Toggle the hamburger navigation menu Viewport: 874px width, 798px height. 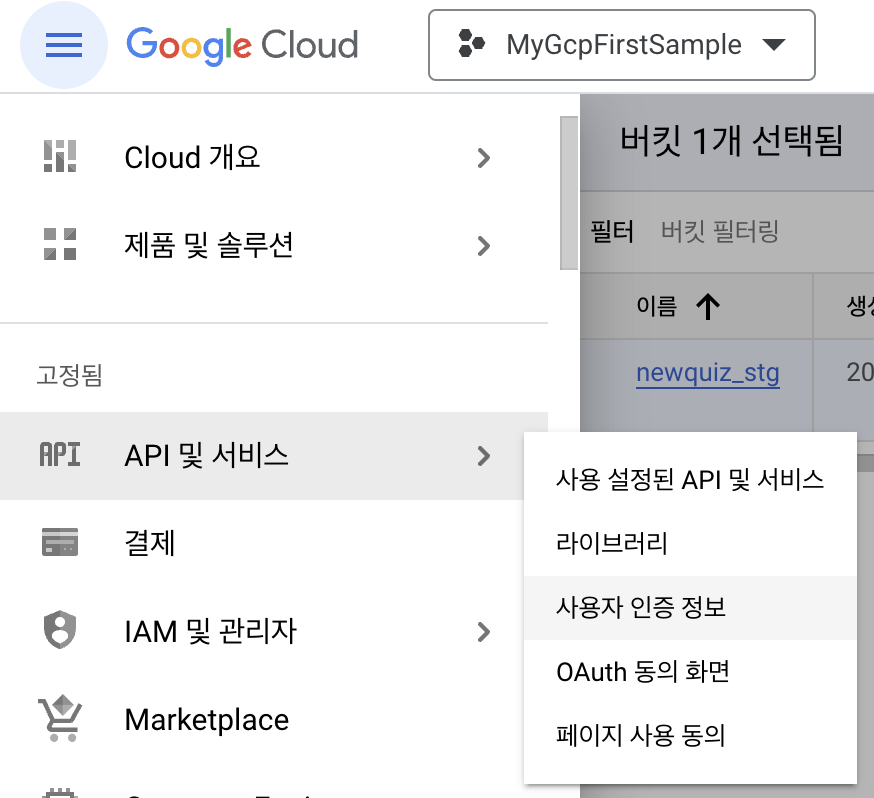(x=64, y=45)
